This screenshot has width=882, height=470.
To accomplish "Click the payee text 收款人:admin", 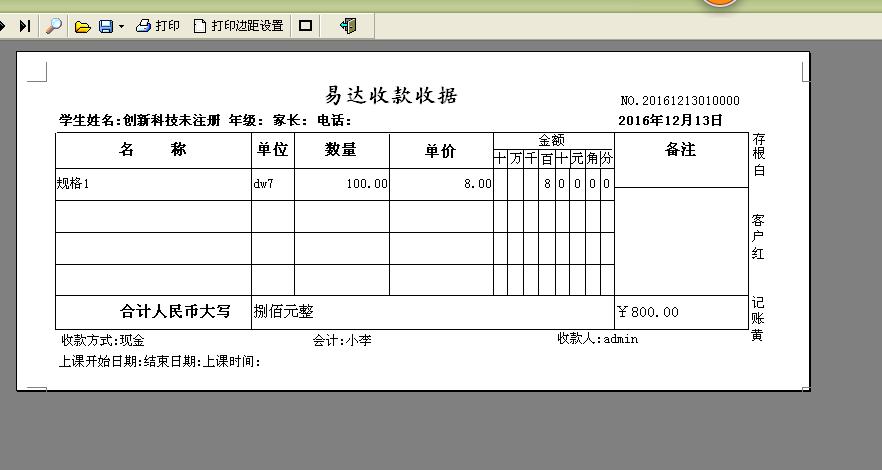I will point(597,338).
